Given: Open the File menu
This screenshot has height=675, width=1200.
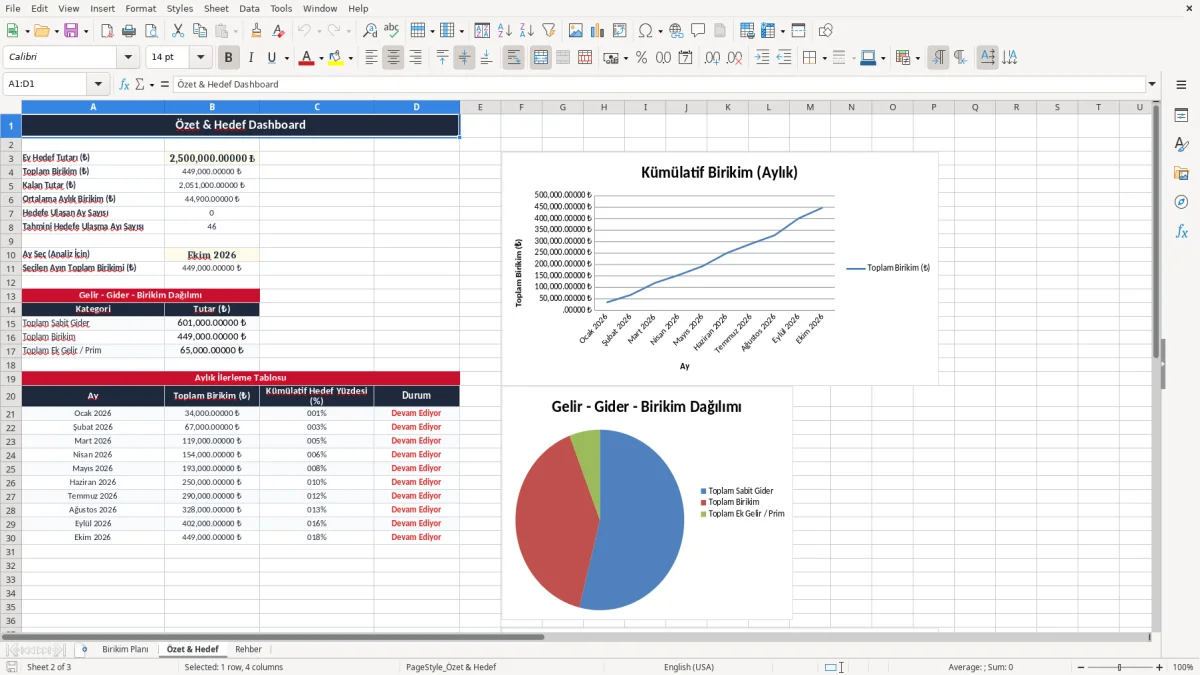Looking at the screenshot, I should pos(12,8).
